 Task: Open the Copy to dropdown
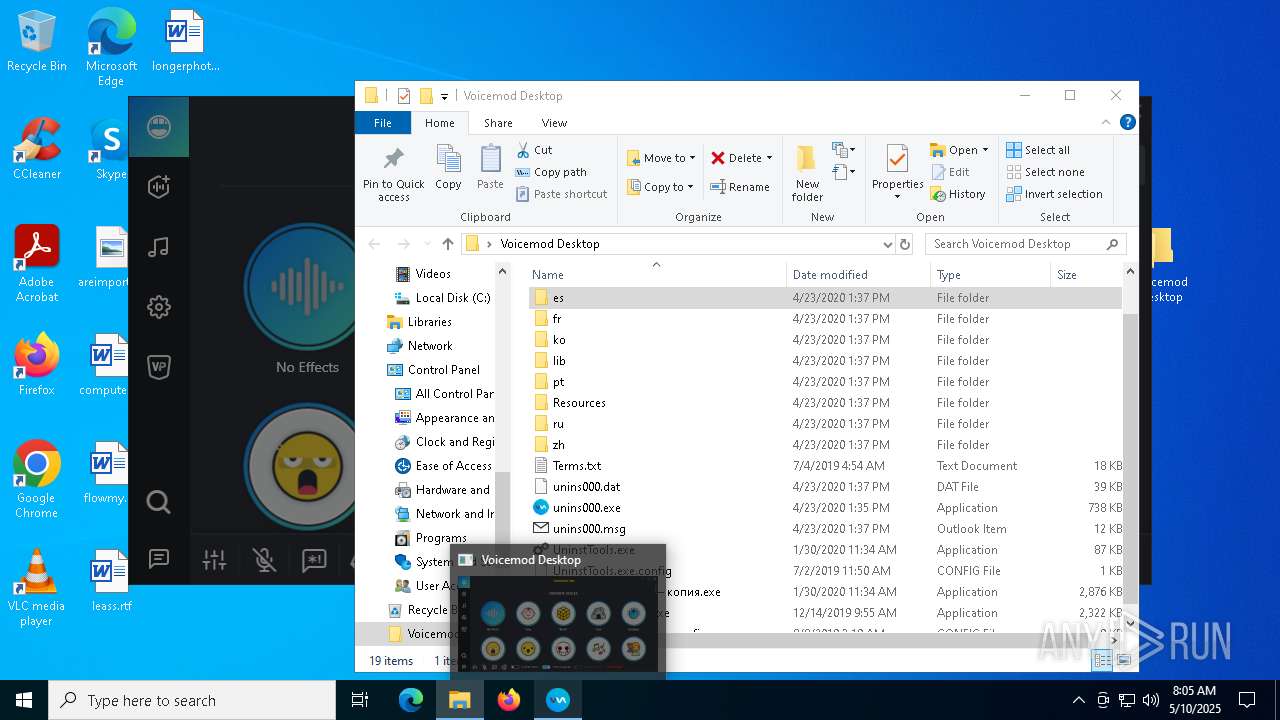coord(660,187)
